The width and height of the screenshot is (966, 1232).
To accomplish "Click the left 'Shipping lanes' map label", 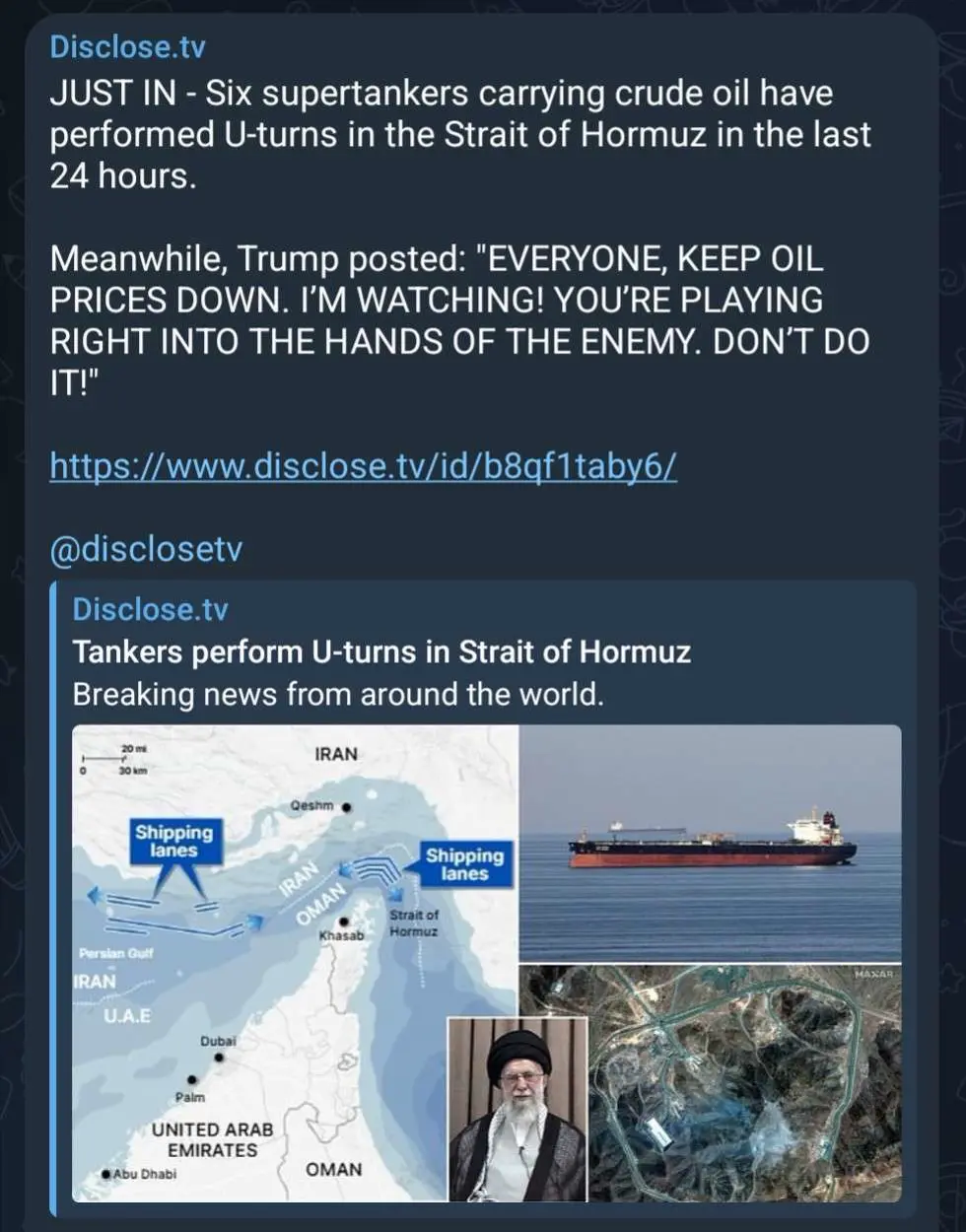I will pyautogui.click(x=173, y=841).
